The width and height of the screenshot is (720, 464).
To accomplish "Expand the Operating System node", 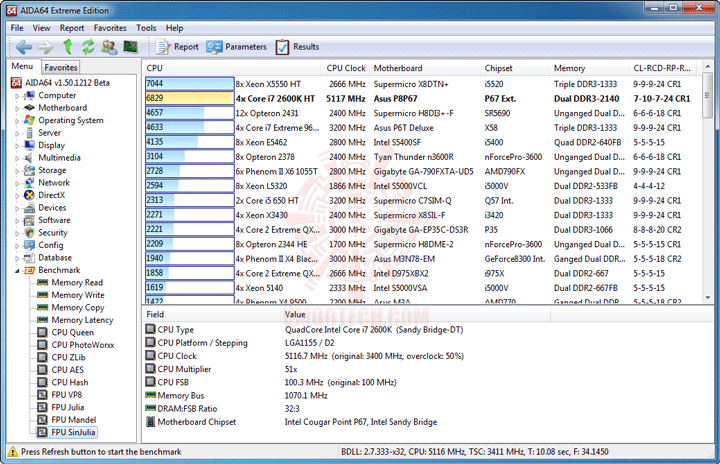I will click(x=17, y=121).
